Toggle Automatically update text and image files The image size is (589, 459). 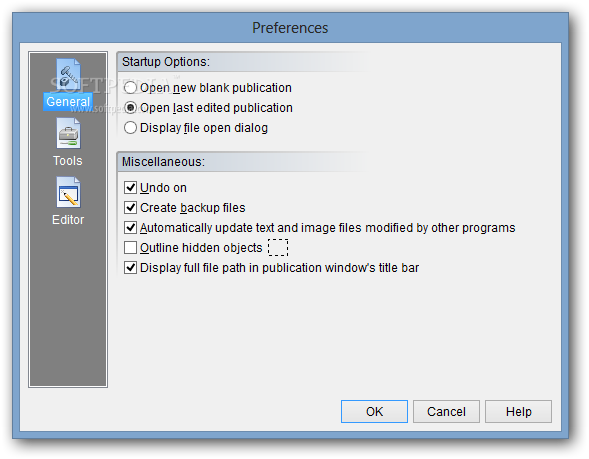pos(130,228)
